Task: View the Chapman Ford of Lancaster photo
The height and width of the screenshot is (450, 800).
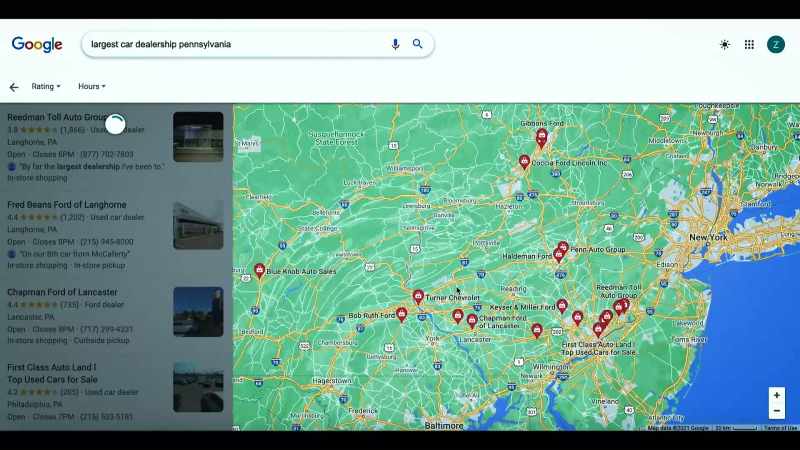Action: tap(198, 312)
